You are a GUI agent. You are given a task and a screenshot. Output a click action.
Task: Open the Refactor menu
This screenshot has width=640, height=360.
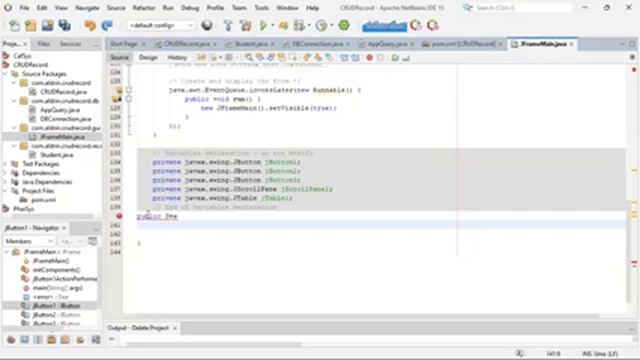point(144,8)
